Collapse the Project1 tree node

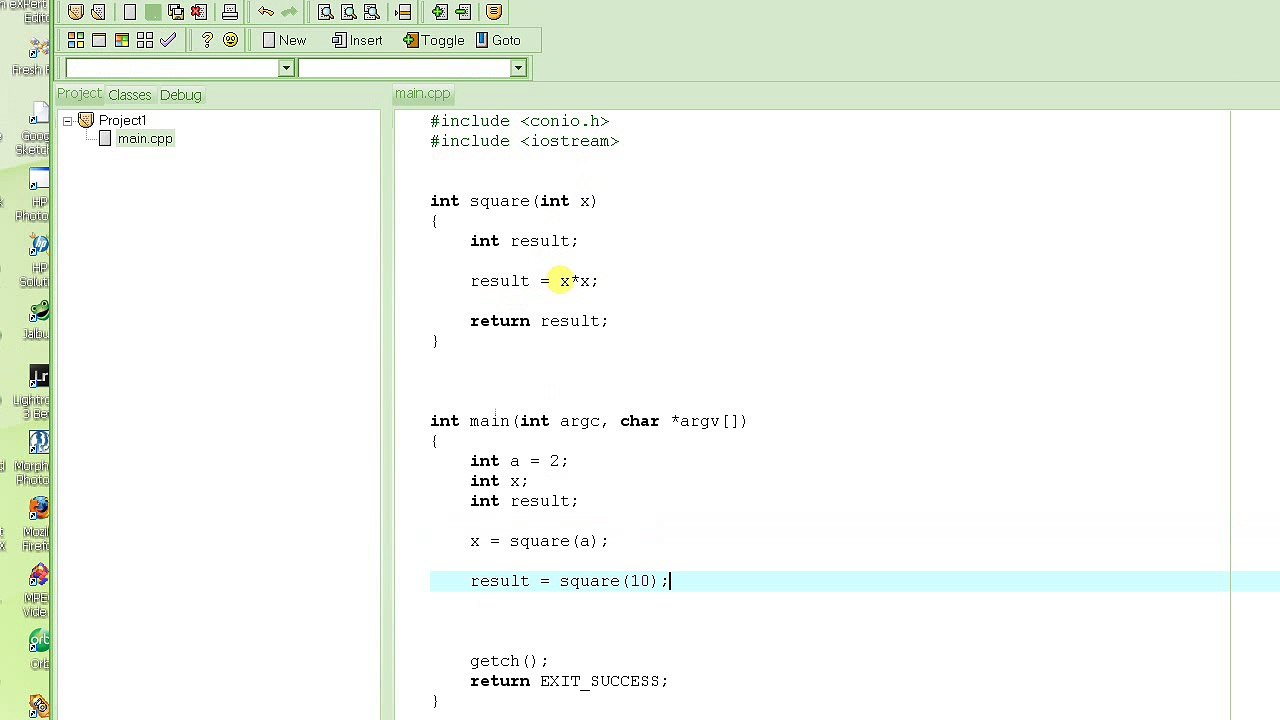(x=67, y=121)
